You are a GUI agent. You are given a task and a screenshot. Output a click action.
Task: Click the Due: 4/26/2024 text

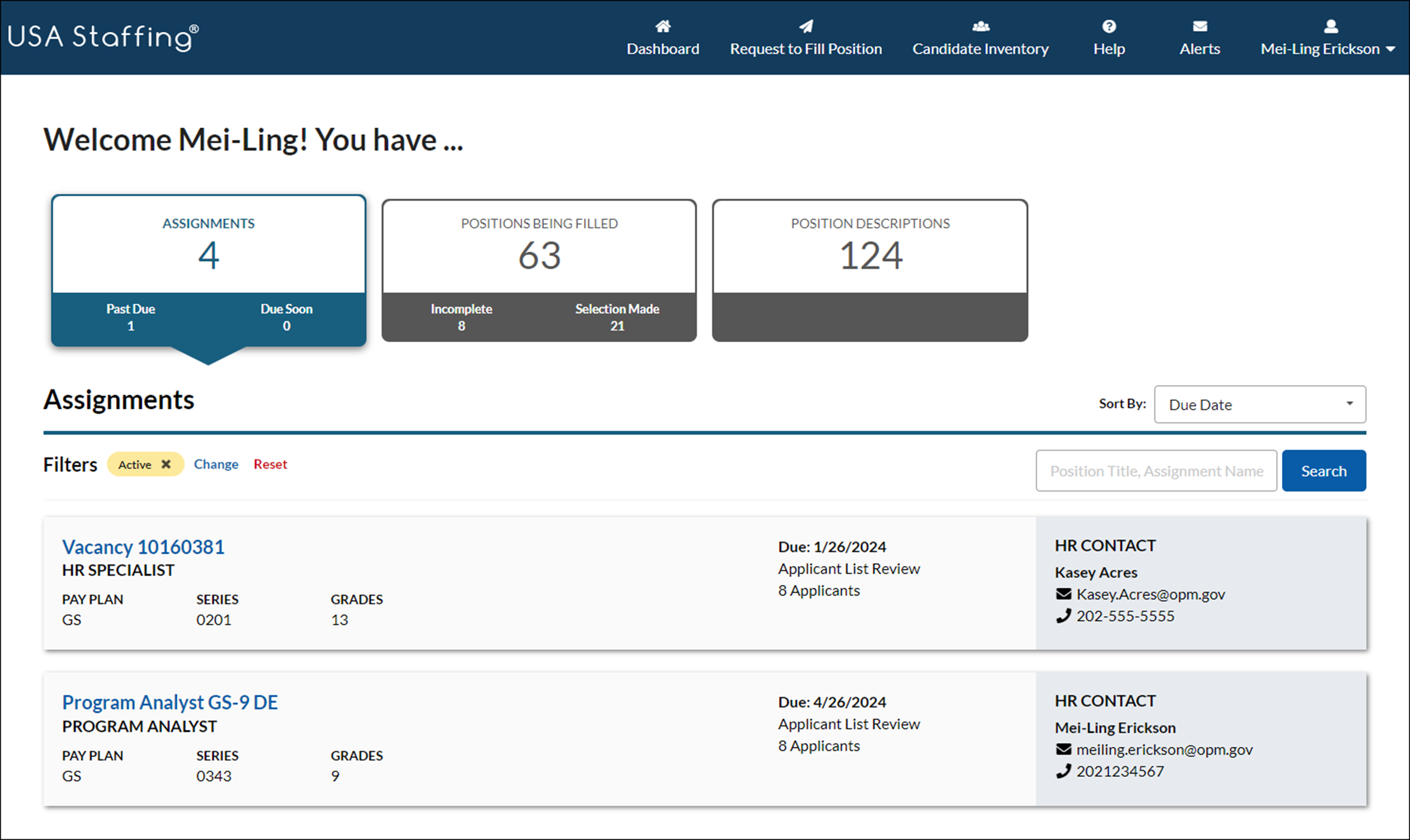click(832, 702)
